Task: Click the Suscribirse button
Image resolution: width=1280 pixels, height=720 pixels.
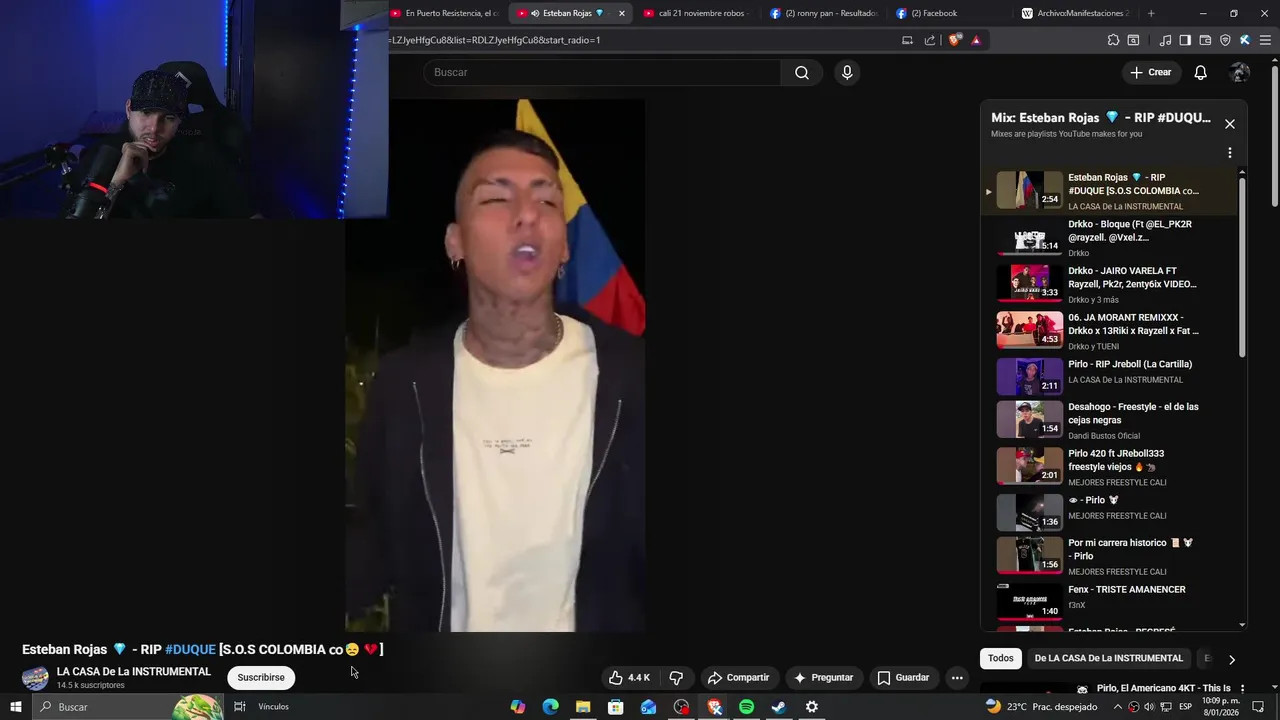Action: pos(261,678)
